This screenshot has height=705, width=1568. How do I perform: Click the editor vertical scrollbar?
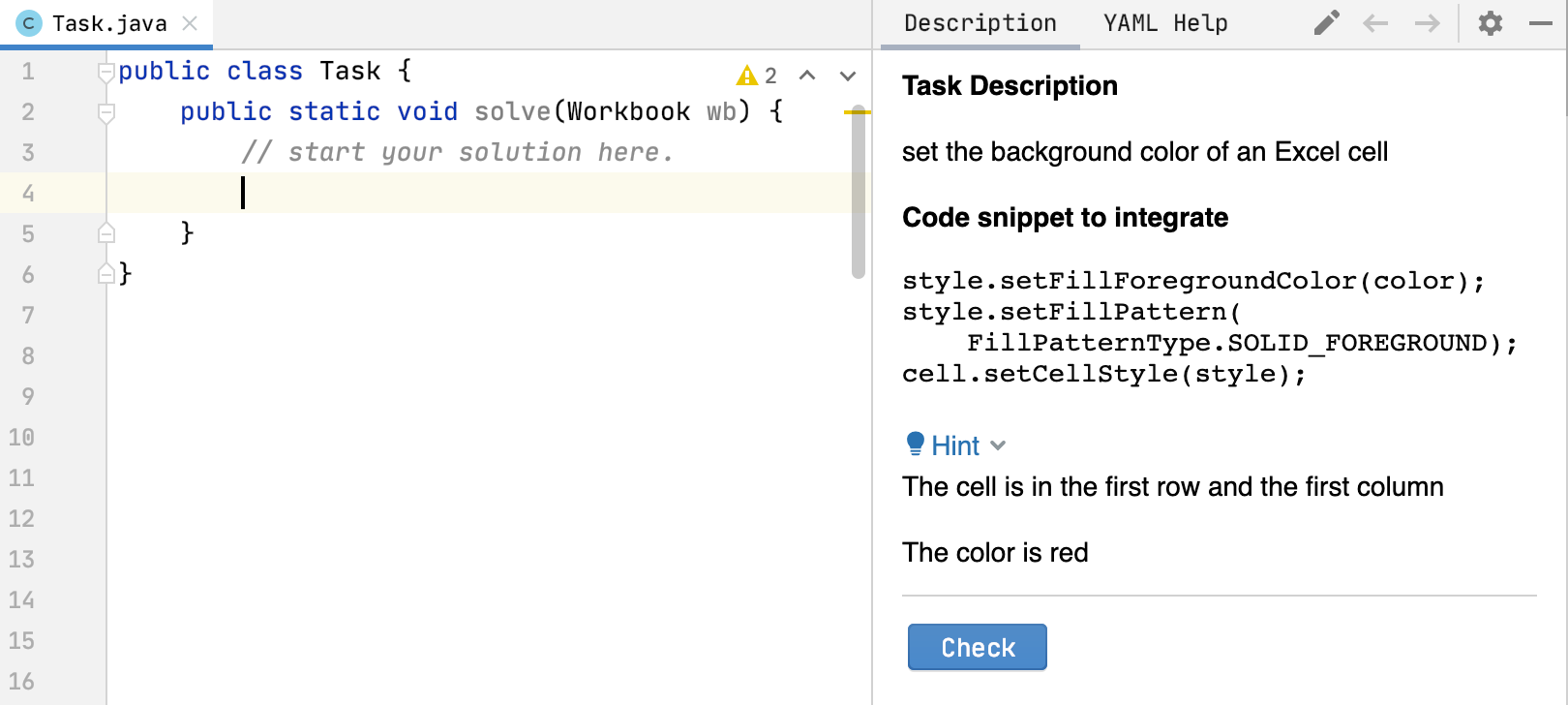pos(859,194)
